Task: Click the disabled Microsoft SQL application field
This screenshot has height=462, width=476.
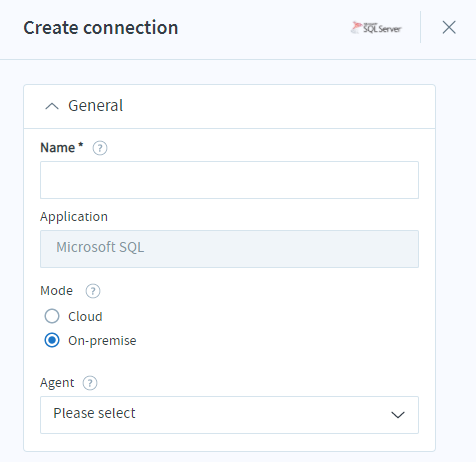Action: tap(229, 249)
